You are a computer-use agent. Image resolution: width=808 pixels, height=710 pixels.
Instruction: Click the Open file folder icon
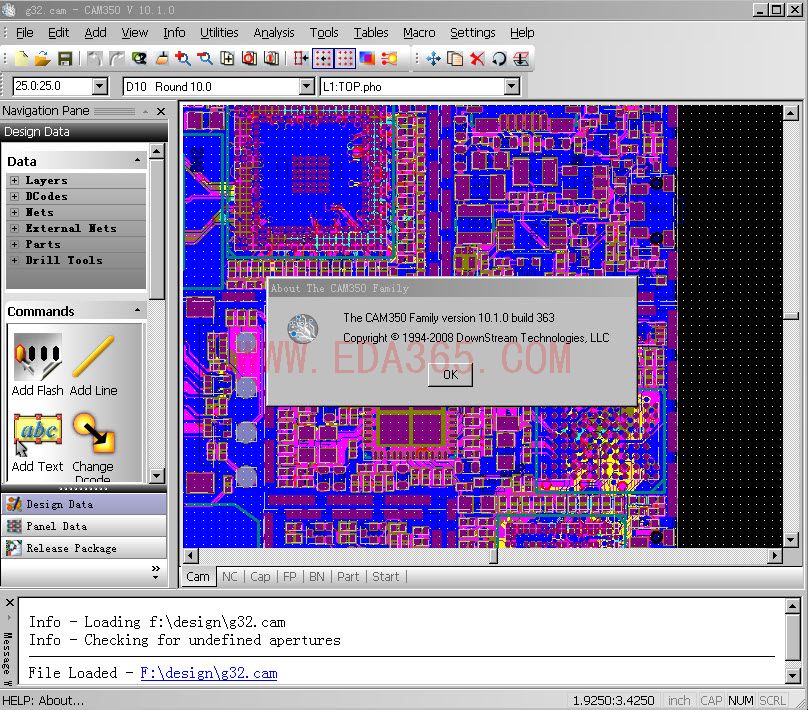(43, 58)
